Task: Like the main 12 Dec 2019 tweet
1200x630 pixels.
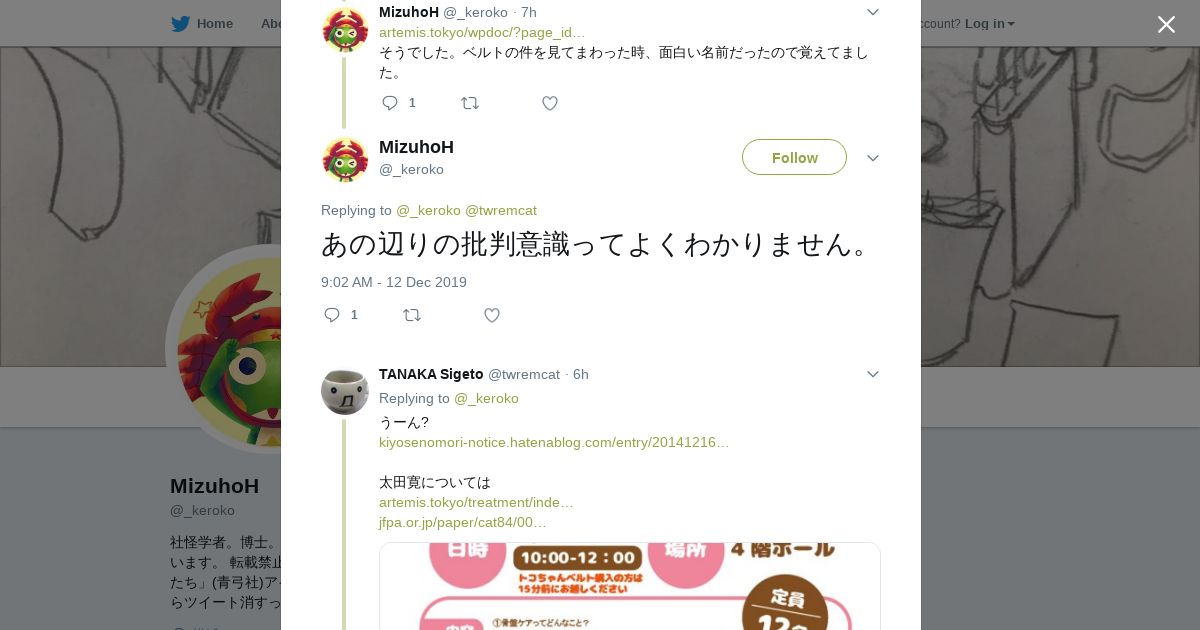Action: 492,315
